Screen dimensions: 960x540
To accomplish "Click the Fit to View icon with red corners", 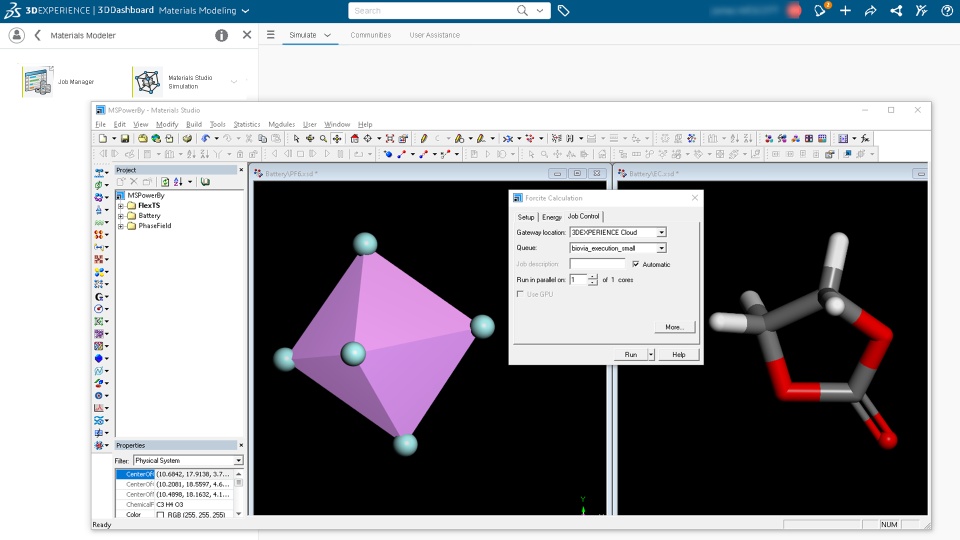I will [x=389, y=139].
